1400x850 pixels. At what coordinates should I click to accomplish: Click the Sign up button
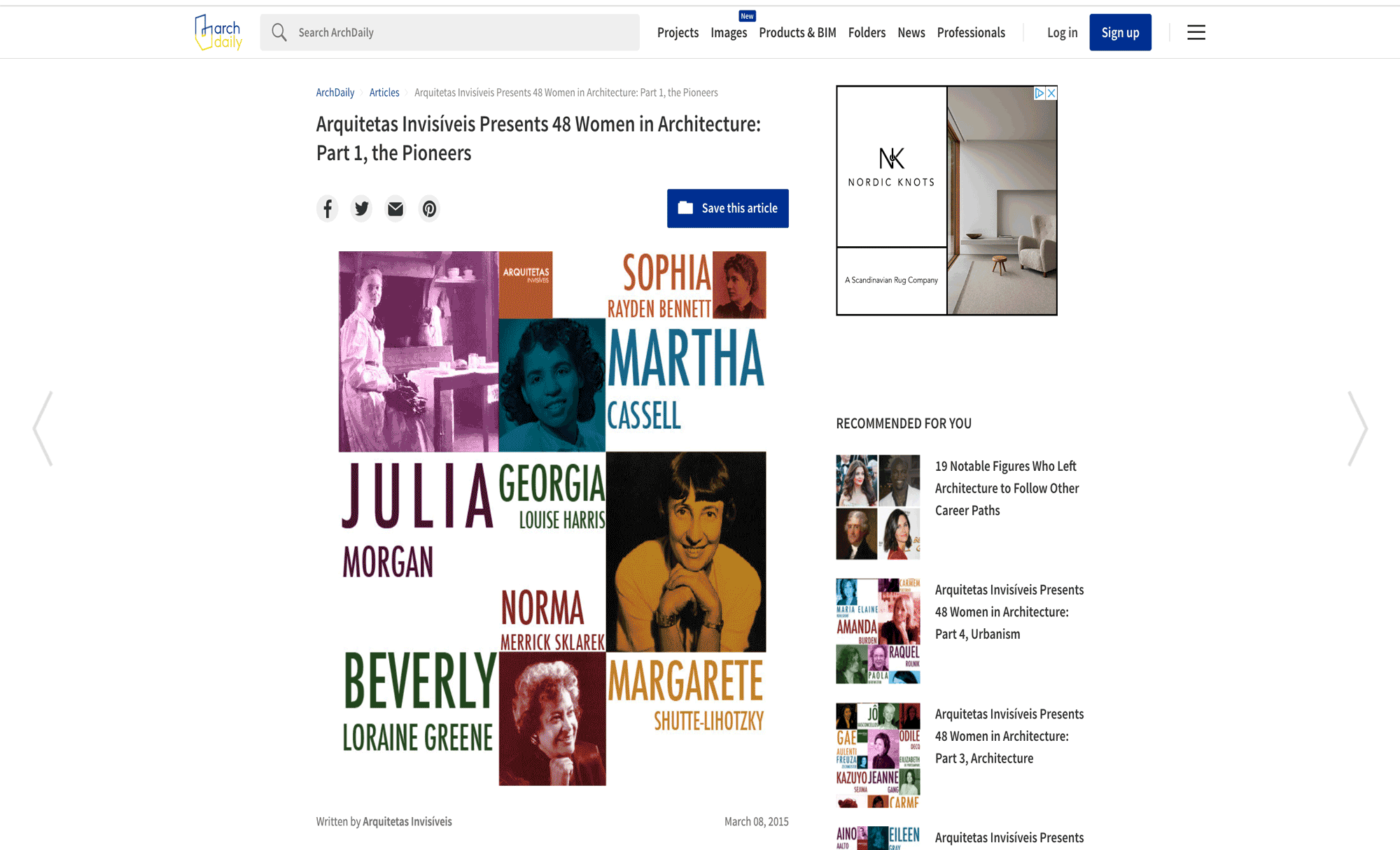click(x=1120, y=32)
